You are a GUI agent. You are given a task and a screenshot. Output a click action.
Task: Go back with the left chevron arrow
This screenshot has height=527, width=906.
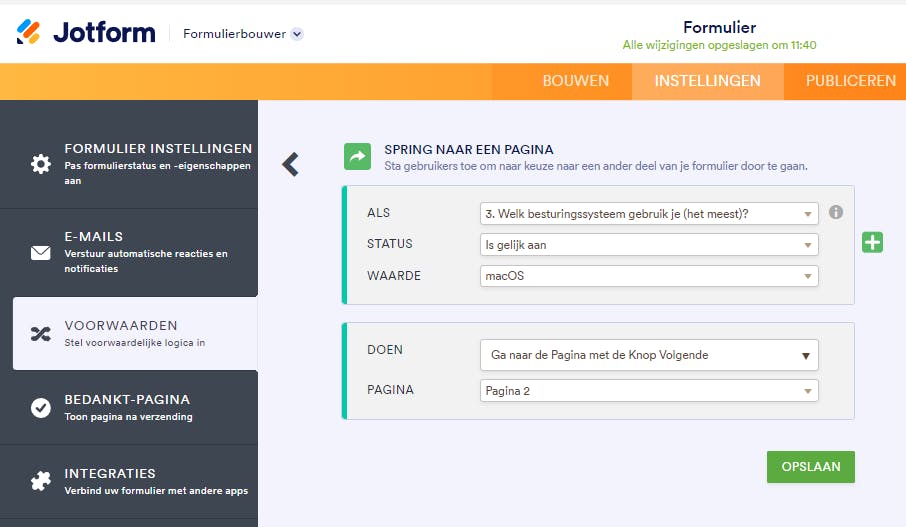tap(291, 165)
